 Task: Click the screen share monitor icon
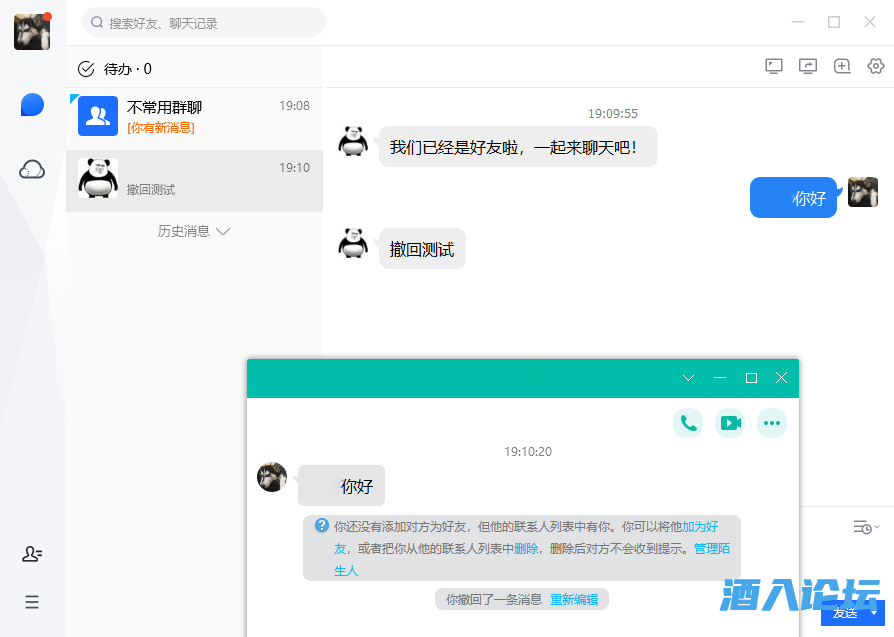774,66
